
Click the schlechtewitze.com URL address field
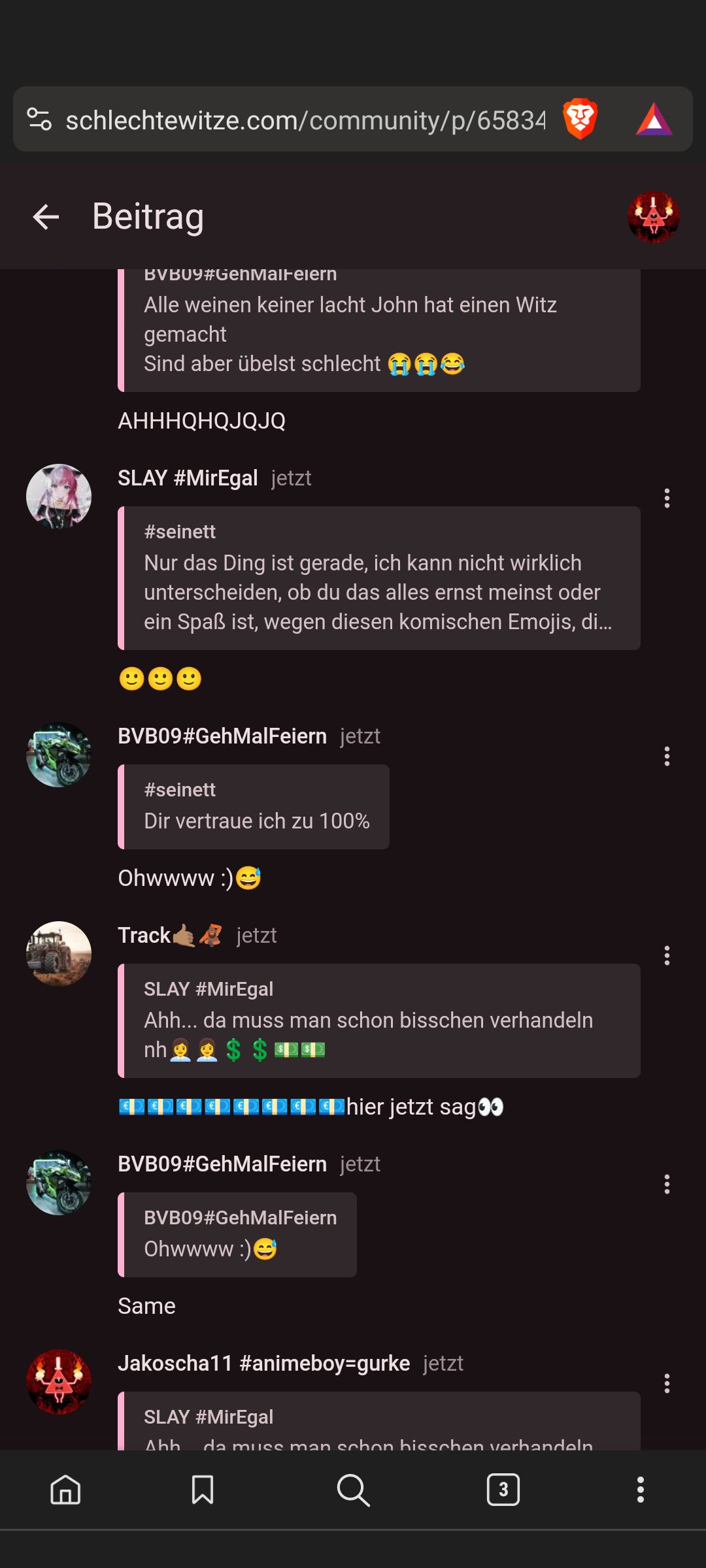[x=305, y=120]
